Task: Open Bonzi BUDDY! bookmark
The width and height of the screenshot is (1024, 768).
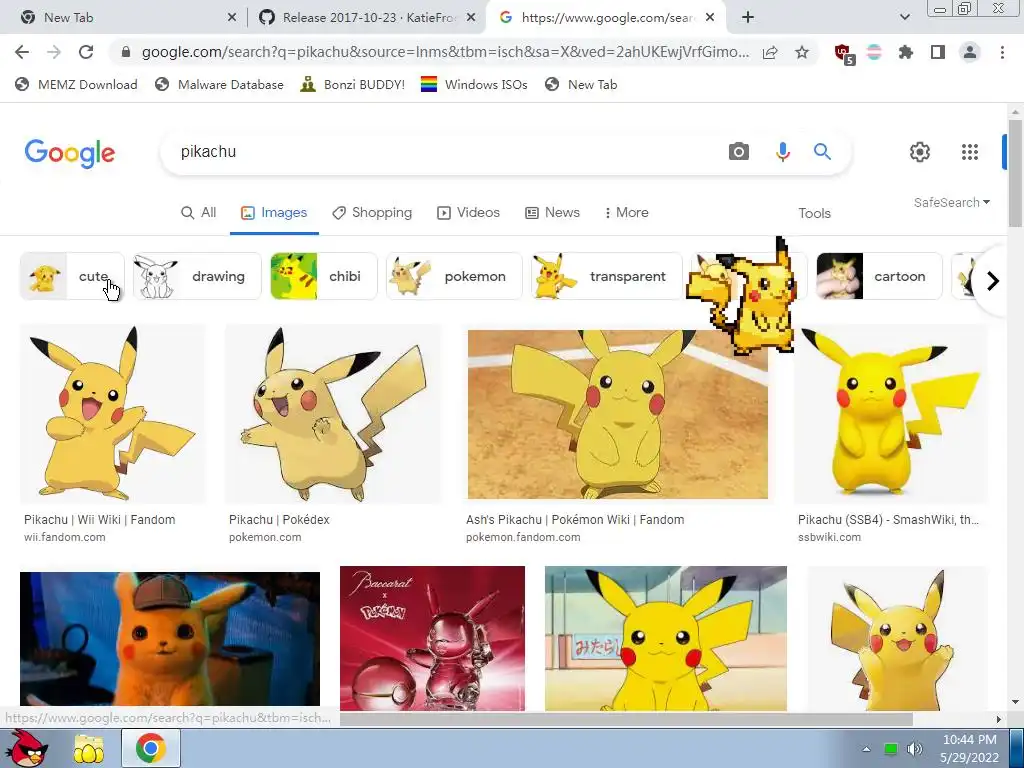Action: 353,84
